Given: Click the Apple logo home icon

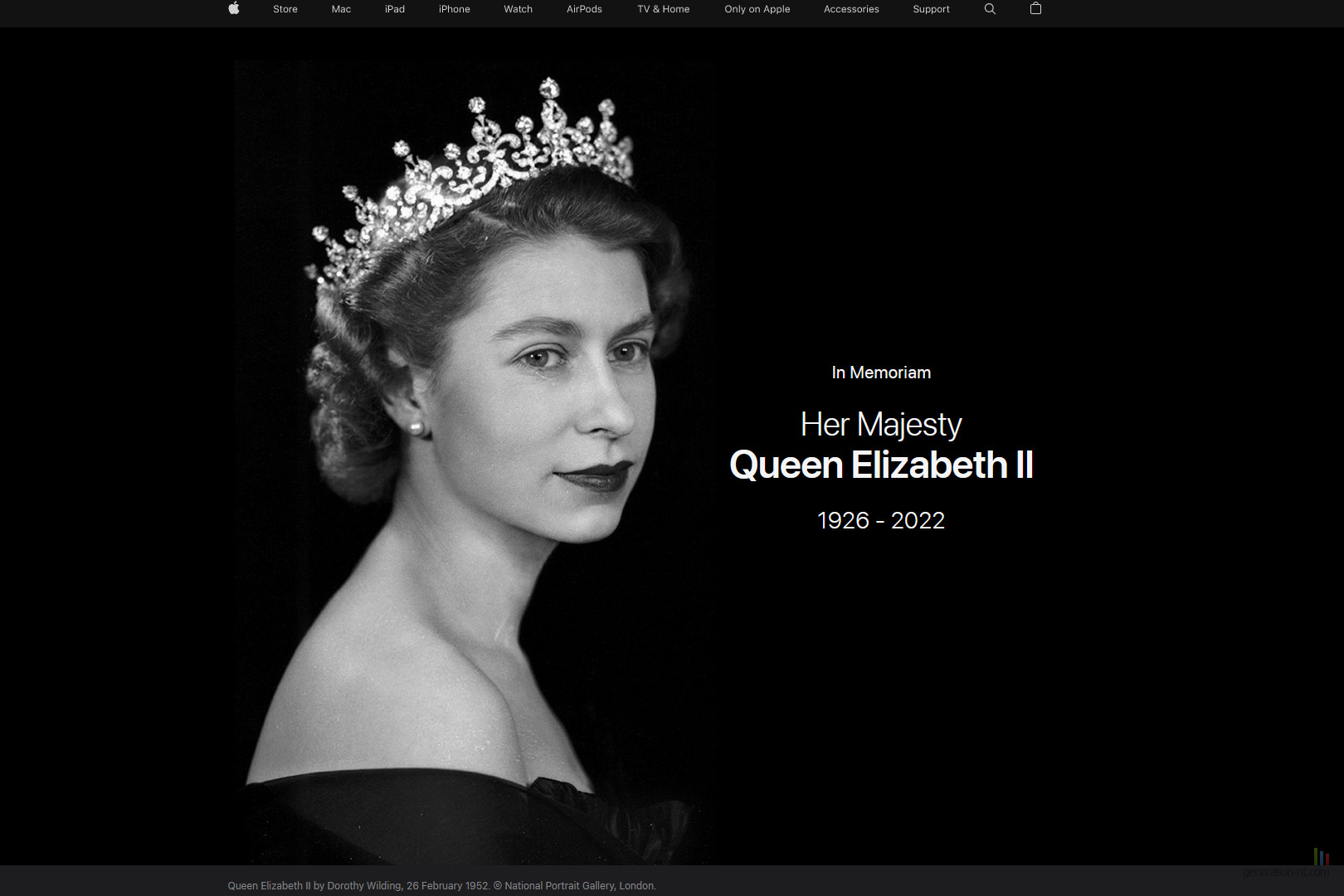Looking at the screenshot, I should point(234,8).
